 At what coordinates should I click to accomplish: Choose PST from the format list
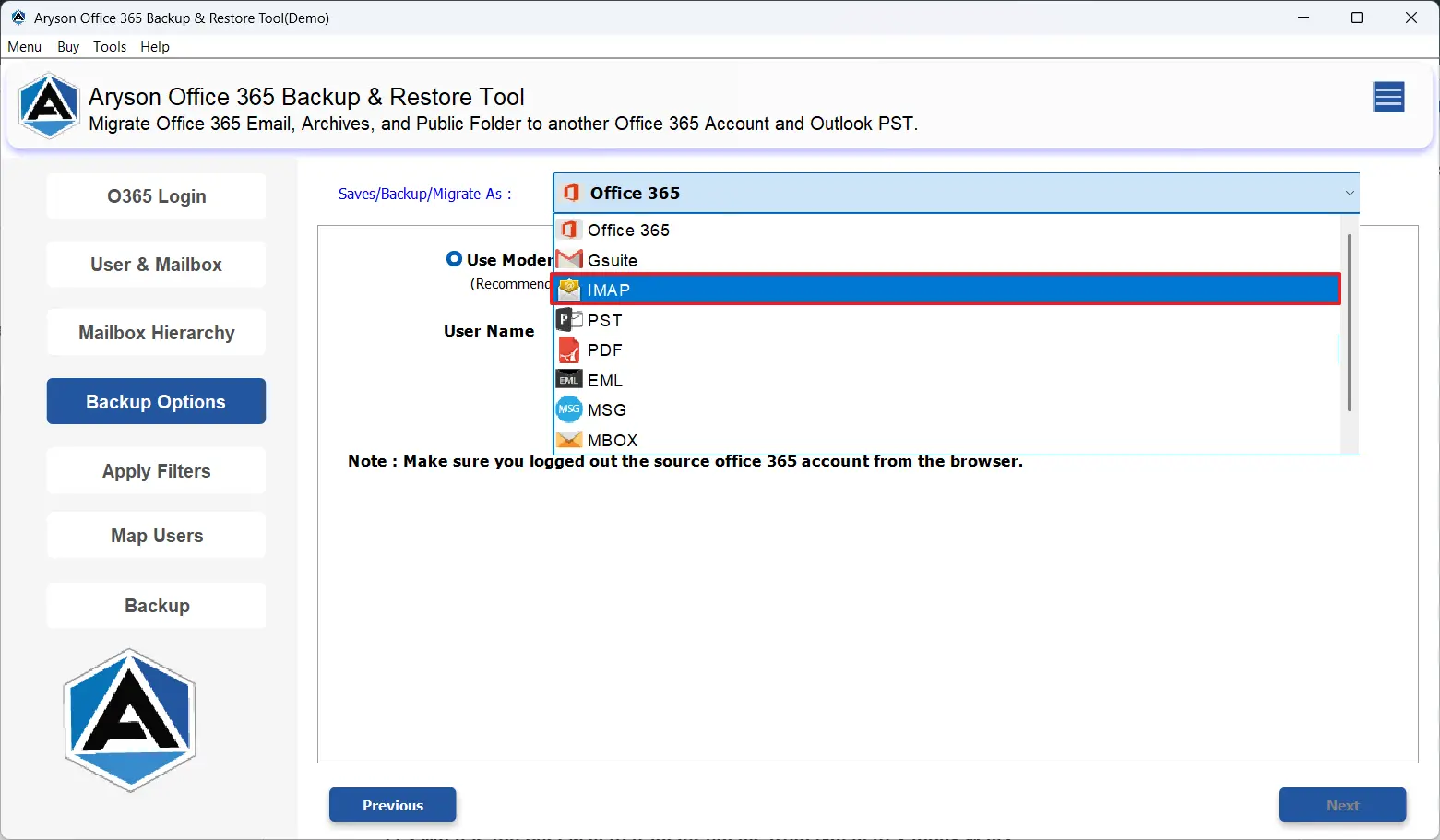tap(946, 320)
